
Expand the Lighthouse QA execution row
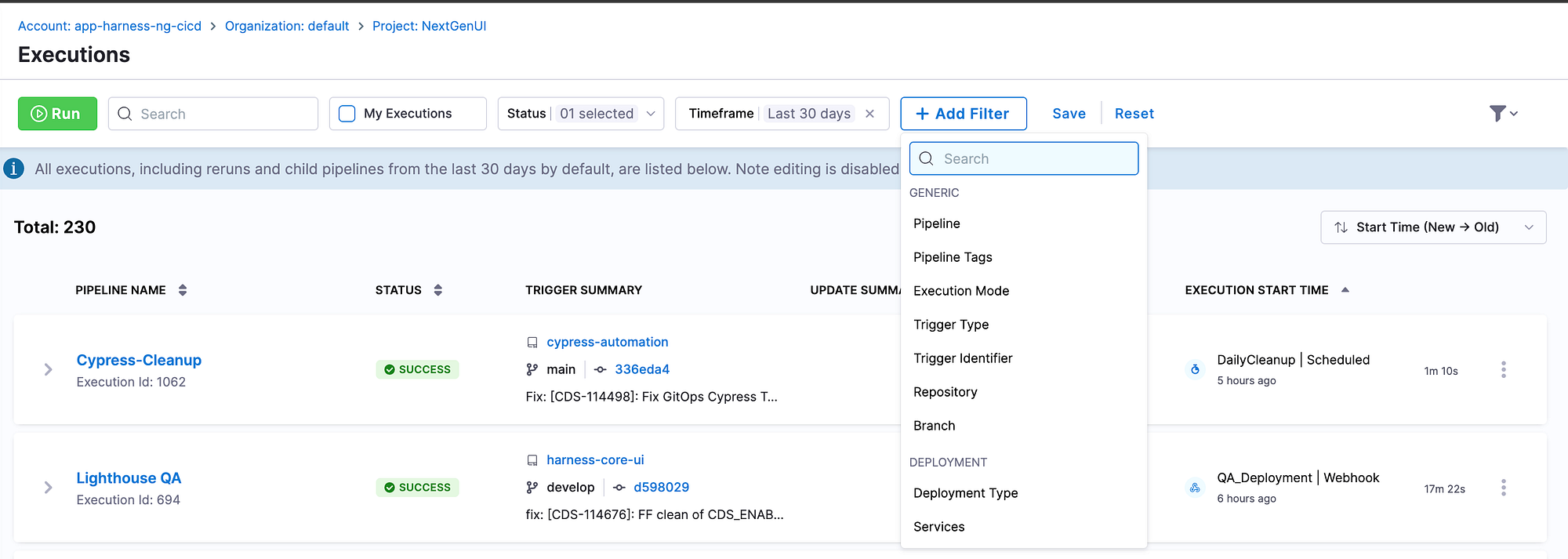tap(49, 488)
